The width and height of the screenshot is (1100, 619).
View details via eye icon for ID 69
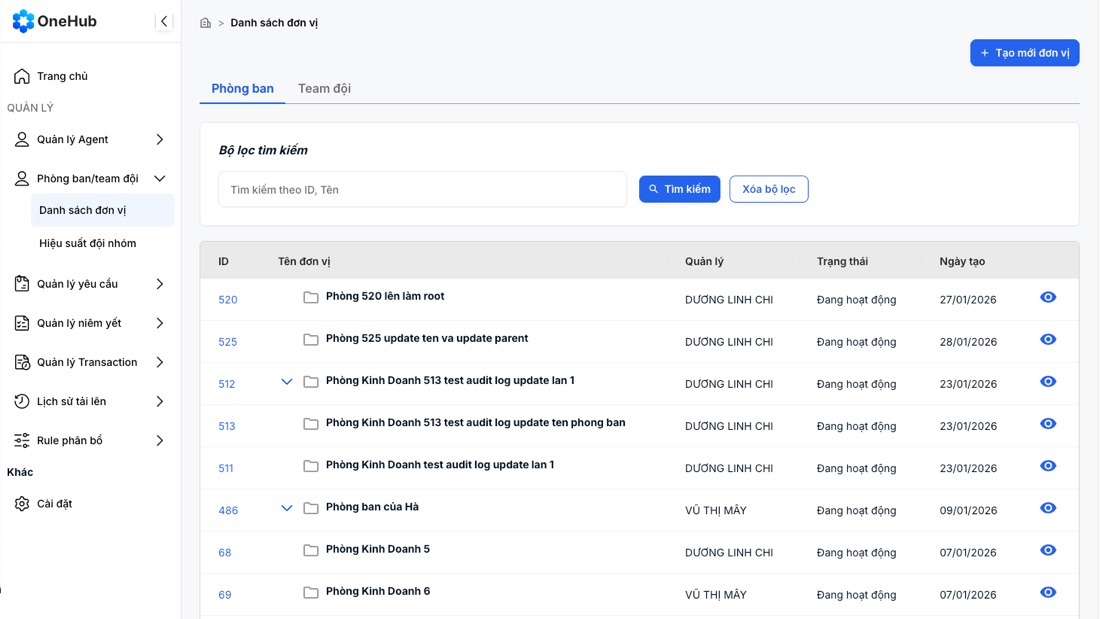tap(1048, 592)
